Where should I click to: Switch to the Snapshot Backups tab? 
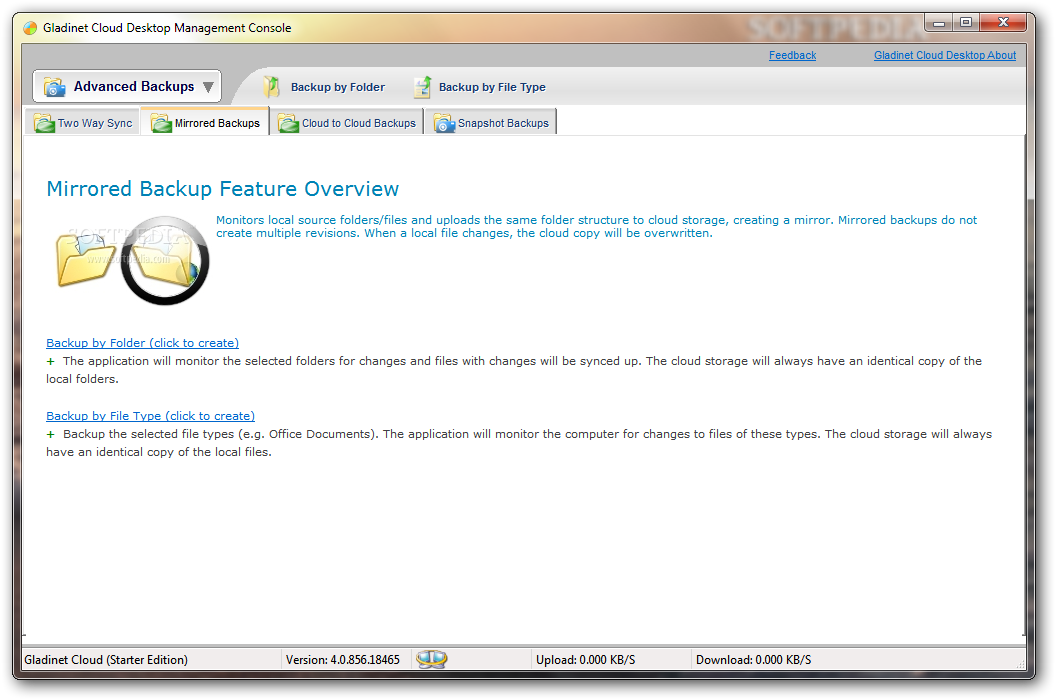[x=491, y=122]
